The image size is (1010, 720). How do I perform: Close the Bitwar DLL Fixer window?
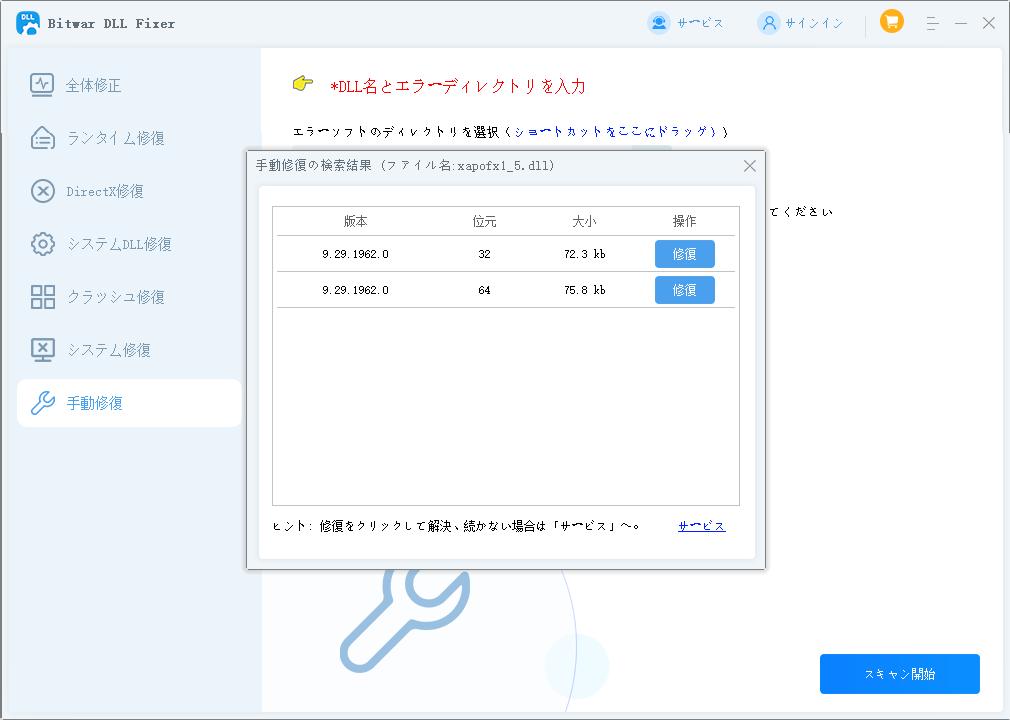point(989,23)
